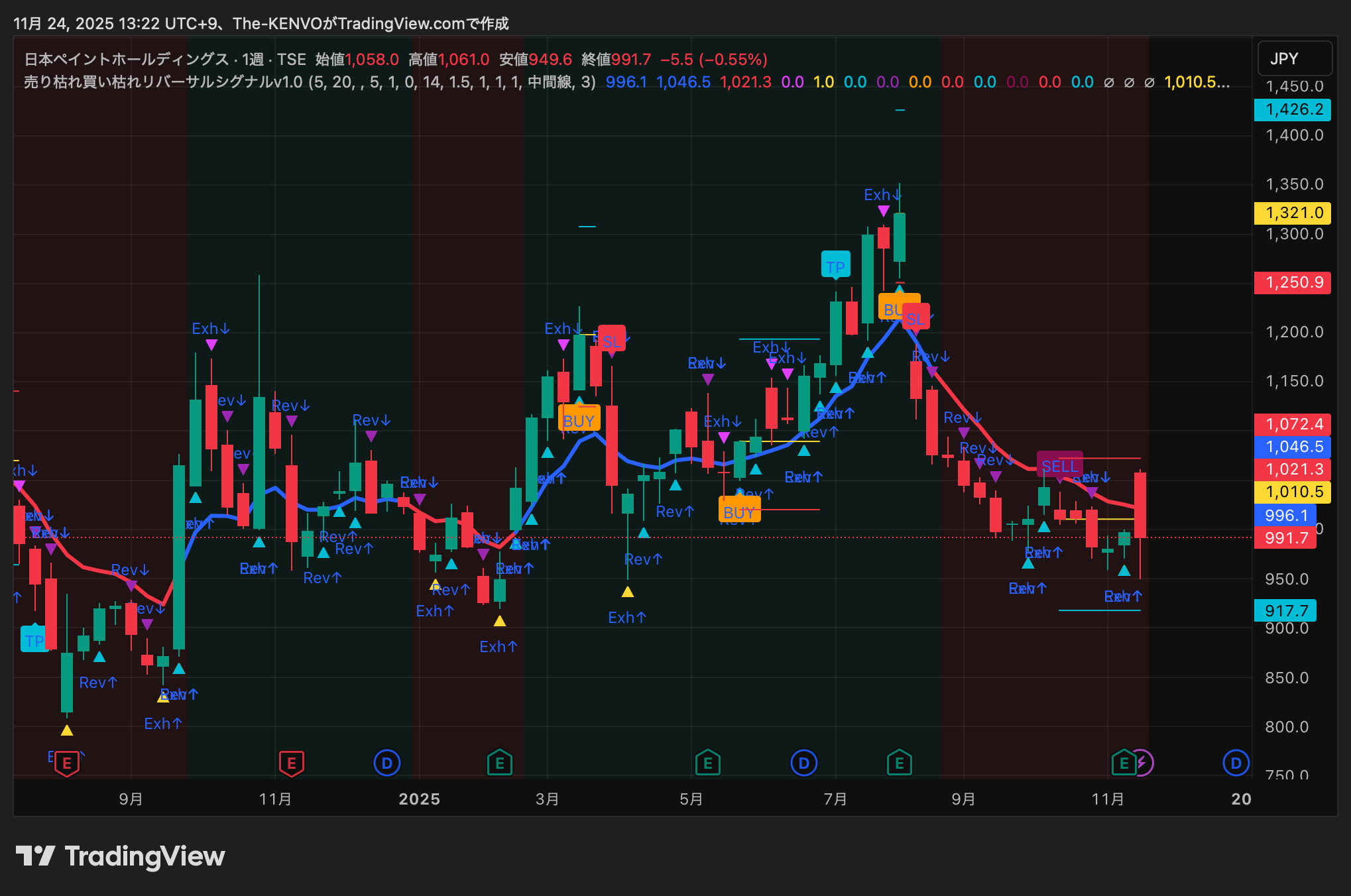This screenshot has height=896, width=1351.
Task: Click the purple lightning bolt event icon
Action: tap(1143, 763)
